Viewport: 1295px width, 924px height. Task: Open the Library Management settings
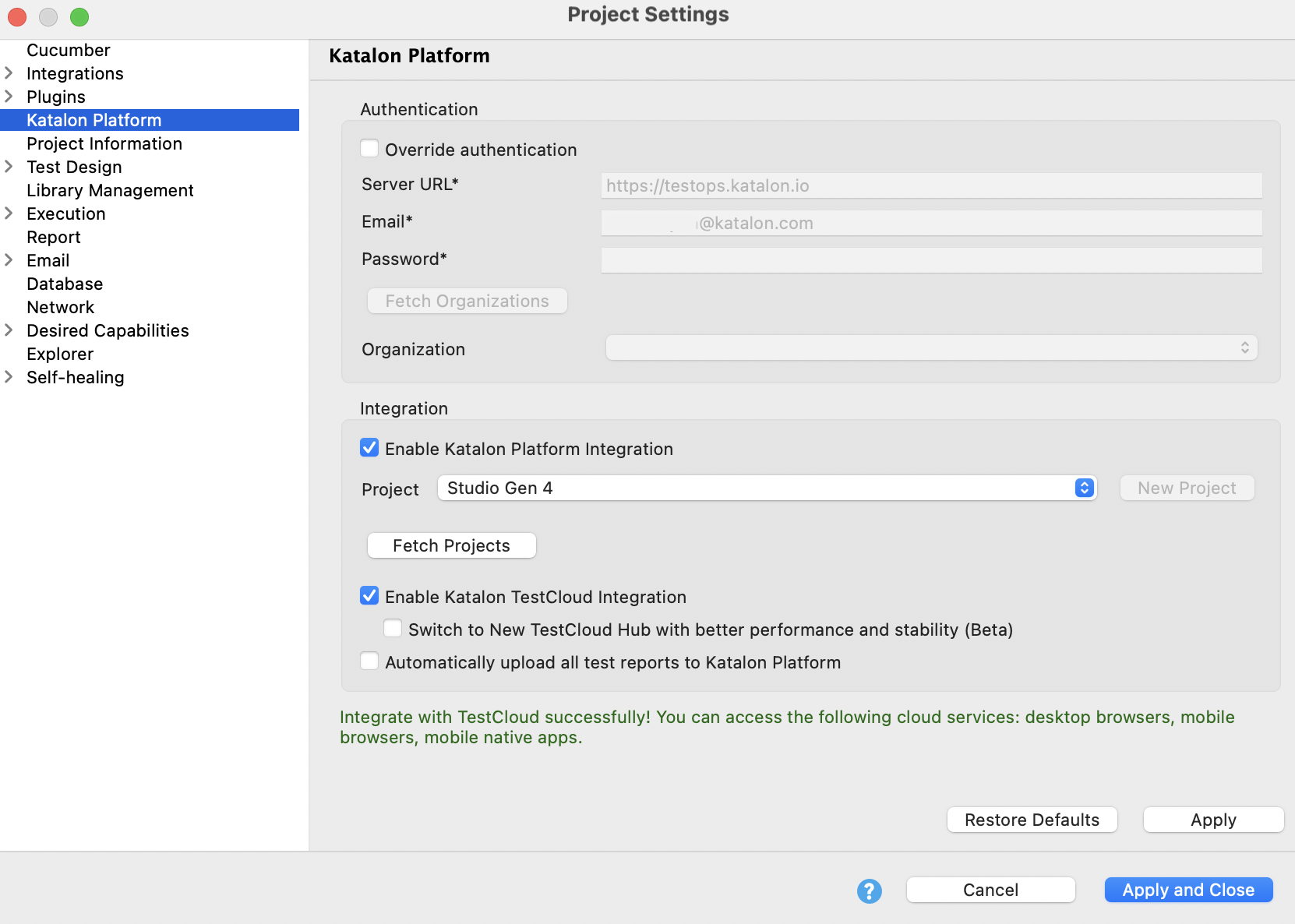point(110,190)
